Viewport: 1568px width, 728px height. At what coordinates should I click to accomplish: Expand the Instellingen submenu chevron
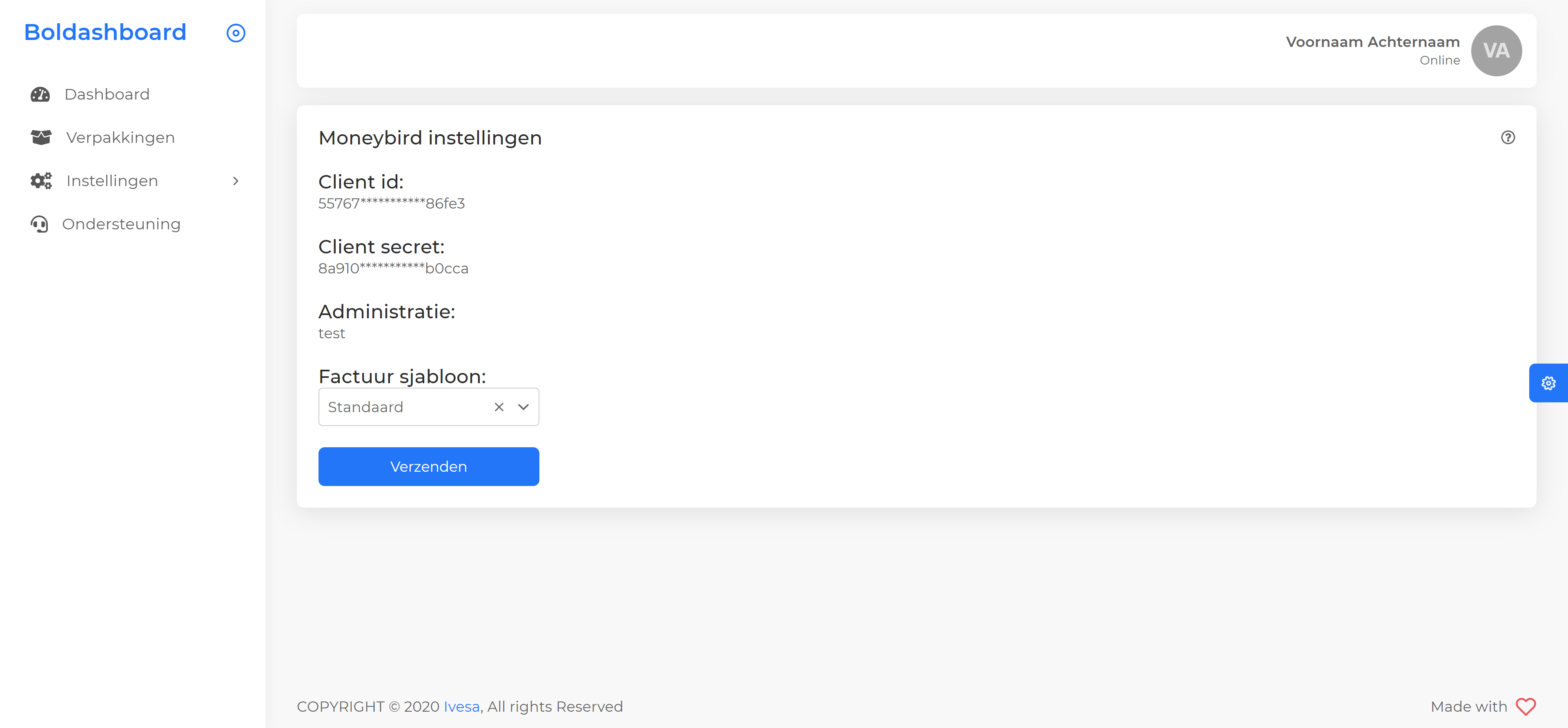click(x=236, y=181)
